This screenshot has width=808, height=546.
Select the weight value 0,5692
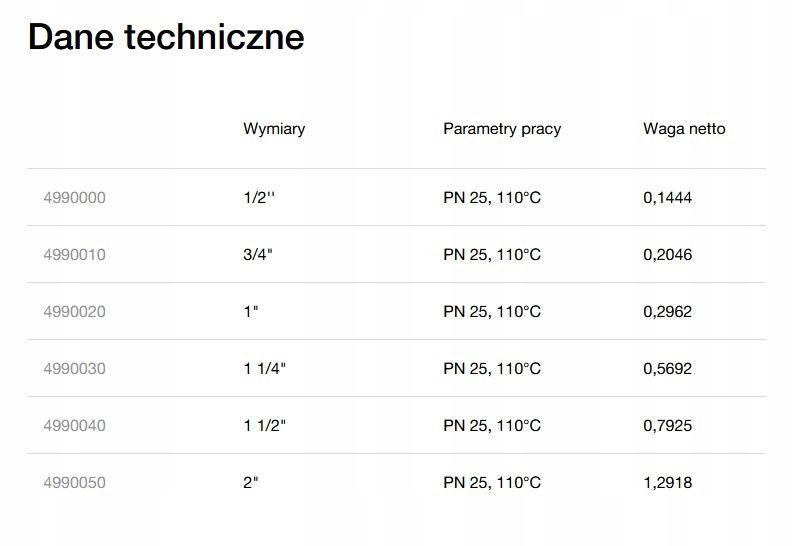point(667,369)
